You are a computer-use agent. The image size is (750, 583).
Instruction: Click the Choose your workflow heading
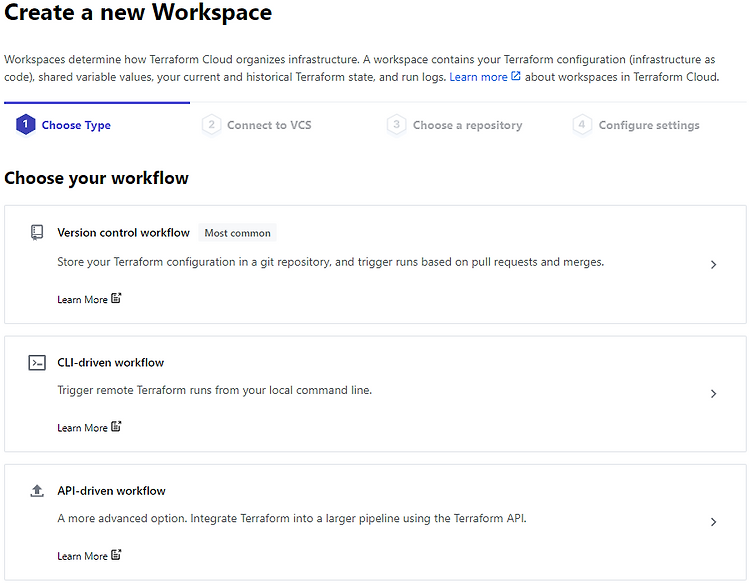96,178
